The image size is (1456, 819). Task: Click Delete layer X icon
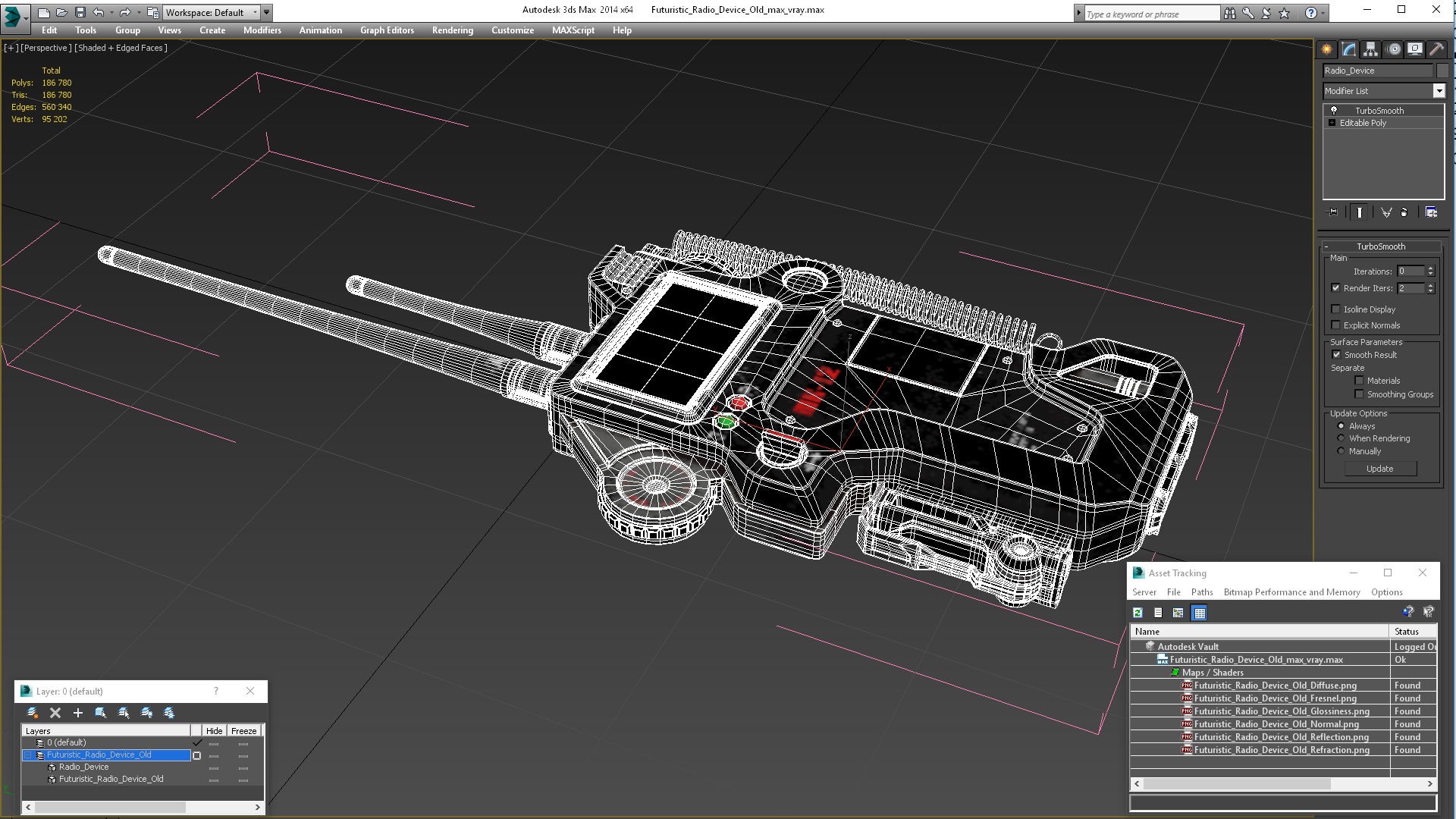(x=55, y=713)
